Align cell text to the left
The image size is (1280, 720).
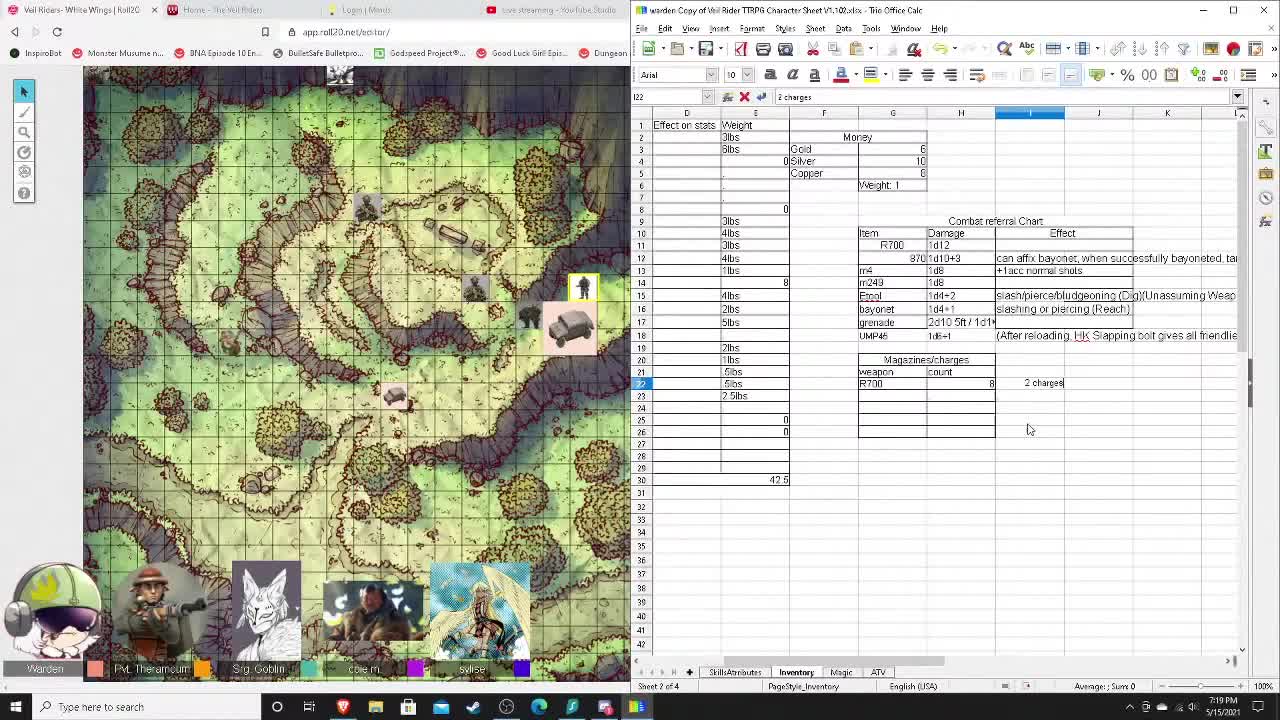904,74
